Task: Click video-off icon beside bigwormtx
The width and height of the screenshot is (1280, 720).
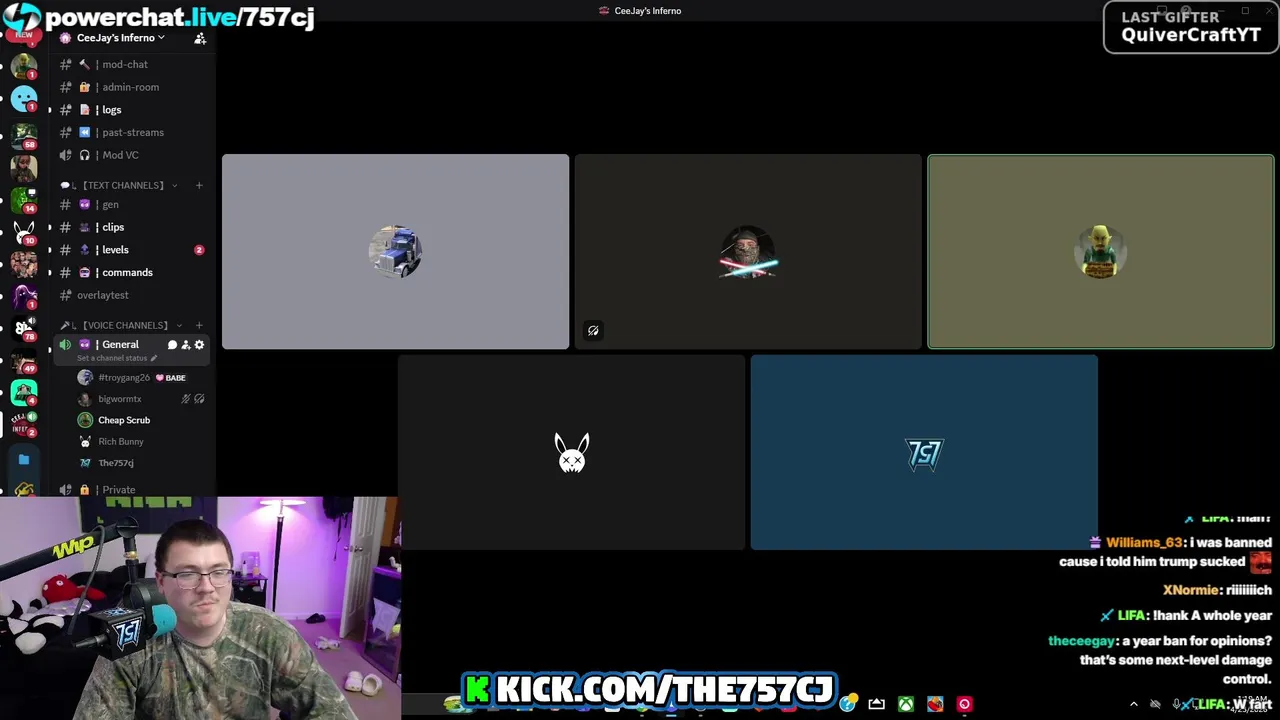Action: (x=199, y=399)
